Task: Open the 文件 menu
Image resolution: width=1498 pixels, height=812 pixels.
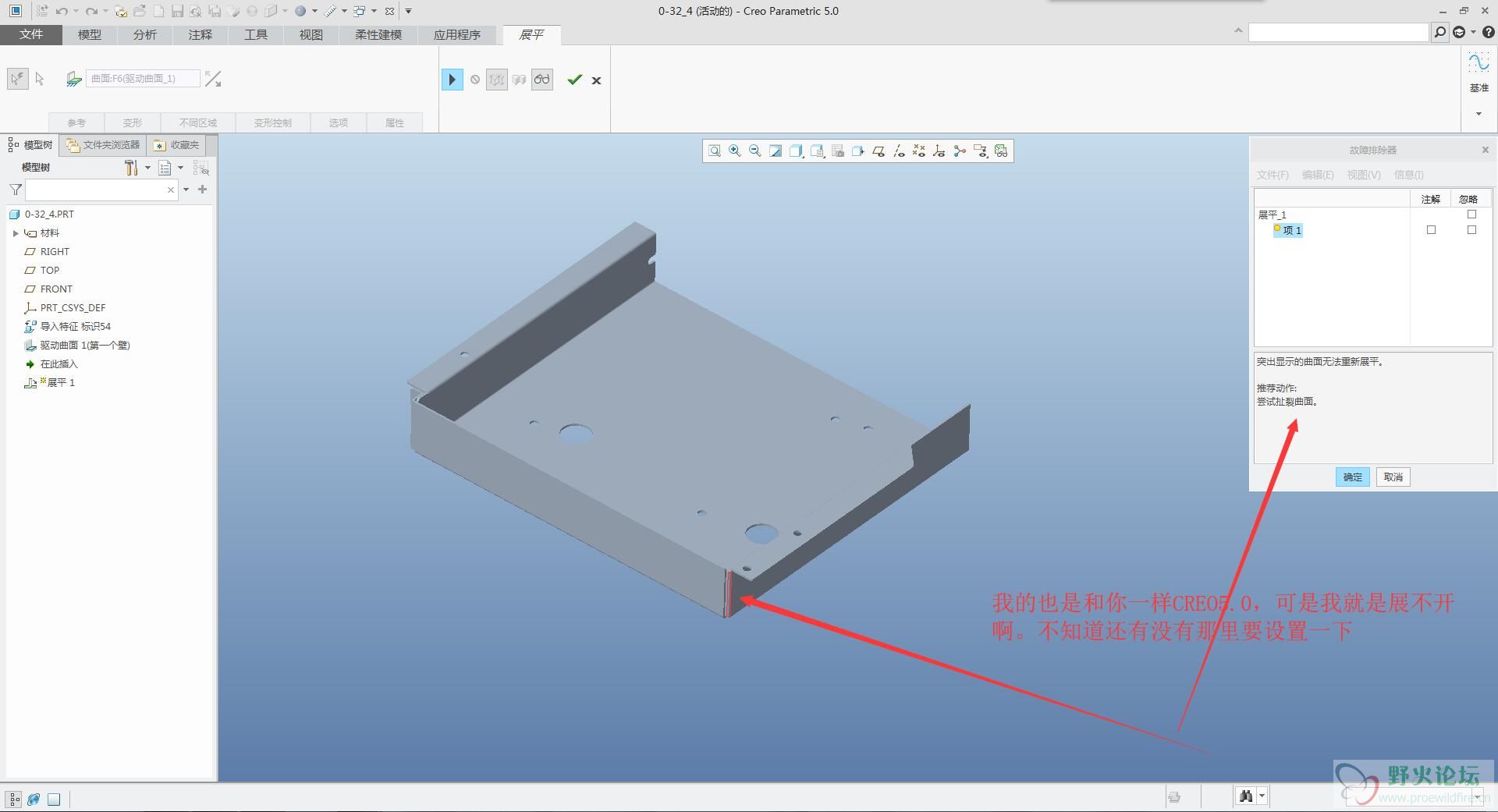Action: tap(31, 34)
